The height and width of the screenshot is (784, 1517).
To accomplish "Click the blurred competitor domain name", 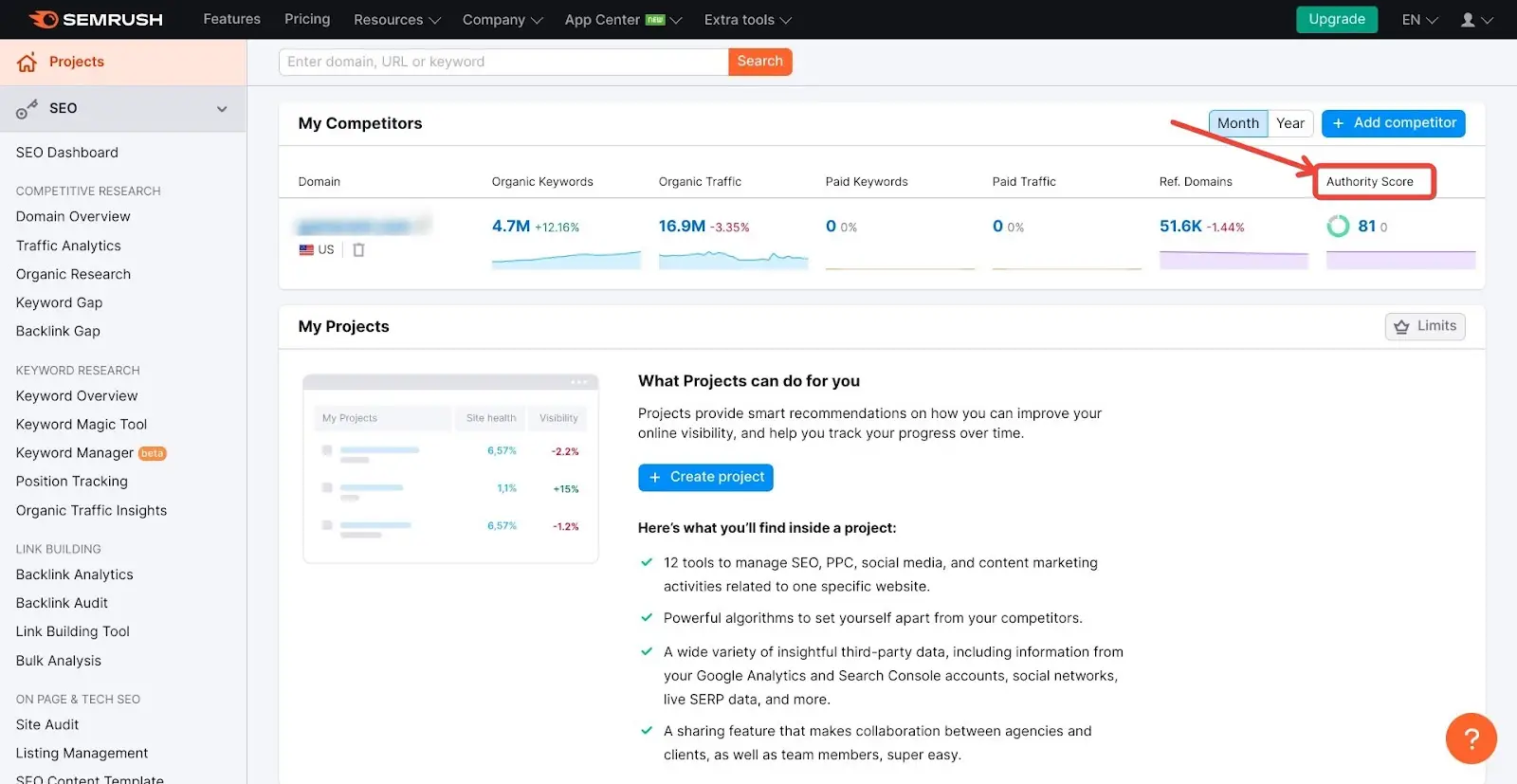I will pyautogui.click(x=364, y=226).
